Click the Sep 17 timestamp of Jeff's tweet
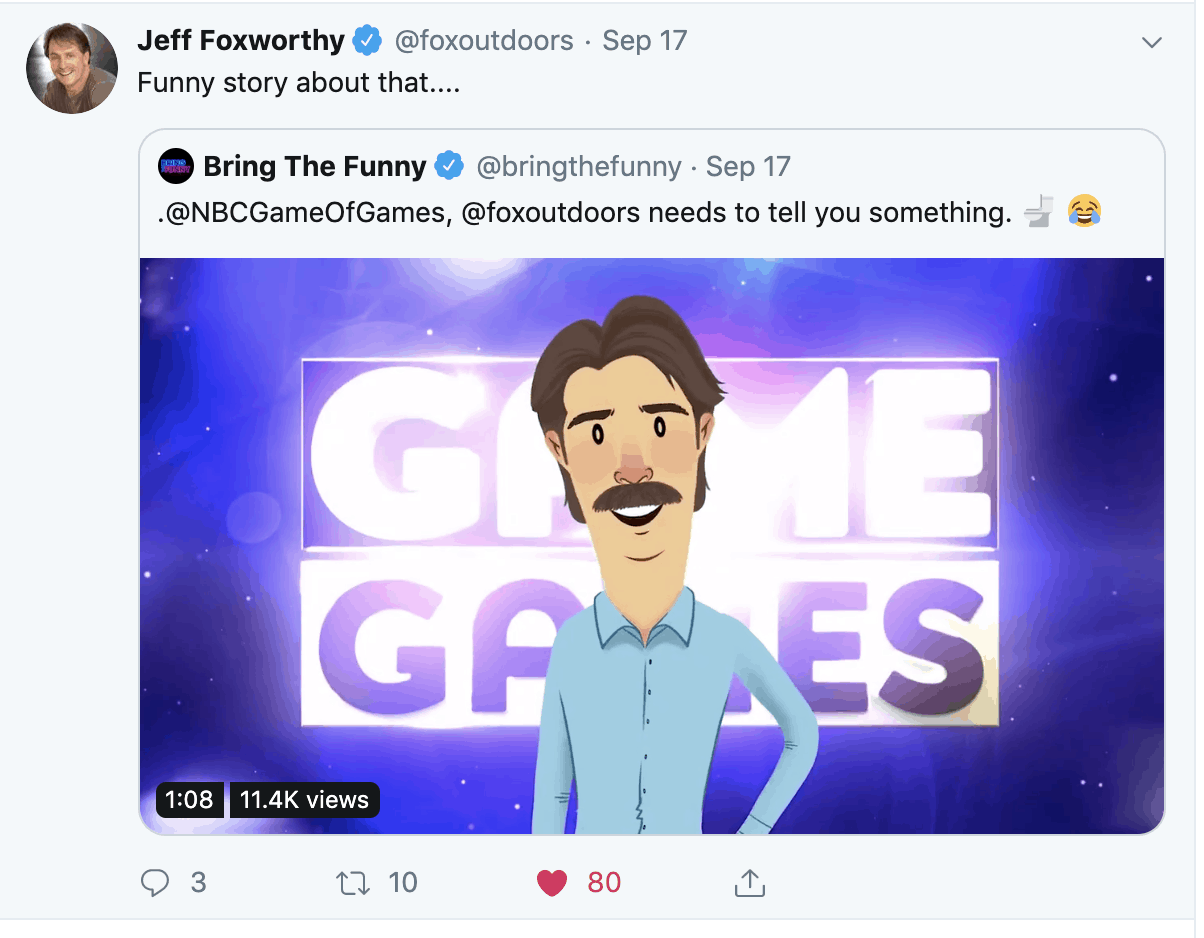 click(x=644, y=41)
